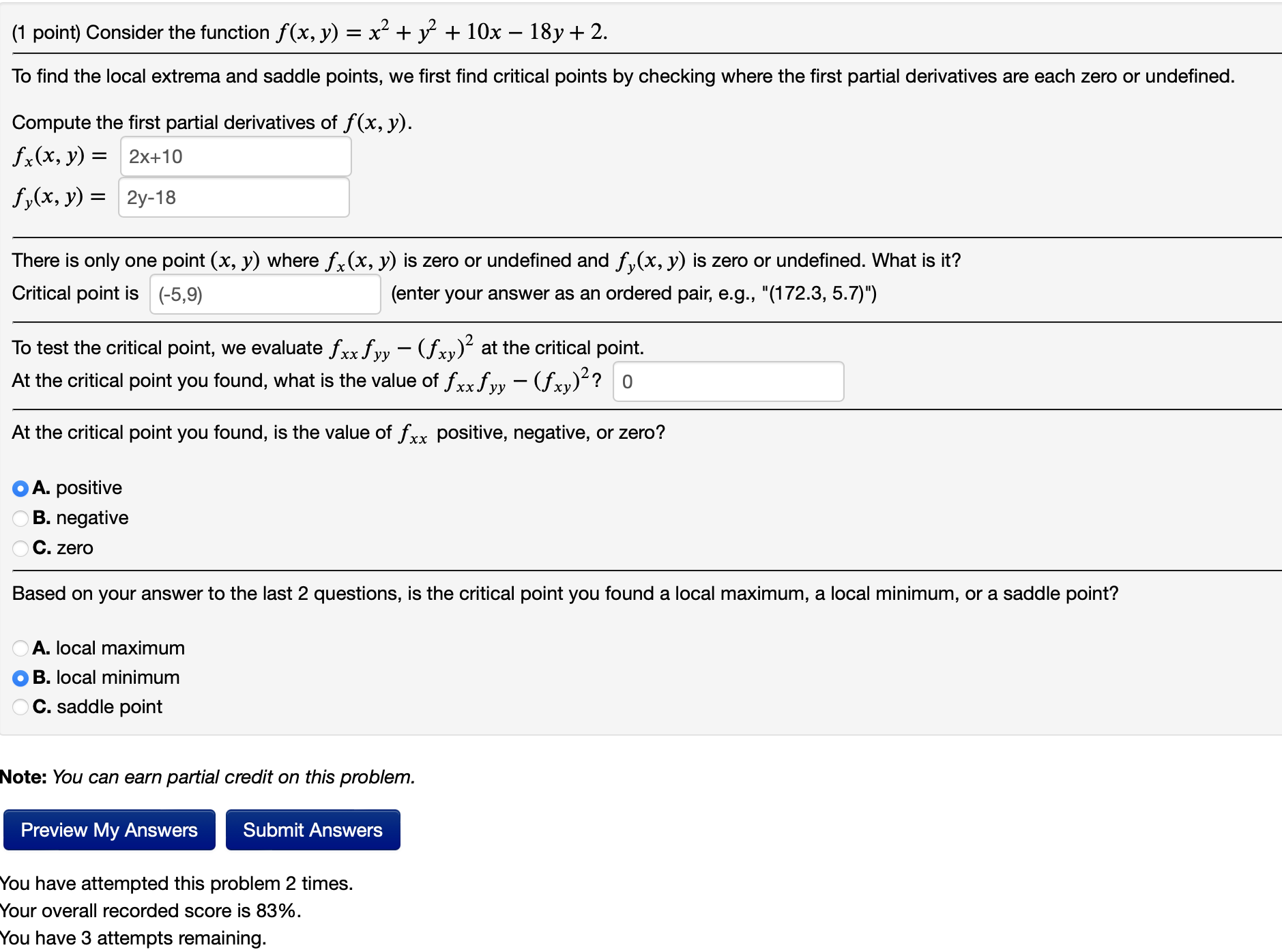Change the fxx sign answer to negative
1282x952 pixels.
[x=20, y=517]
